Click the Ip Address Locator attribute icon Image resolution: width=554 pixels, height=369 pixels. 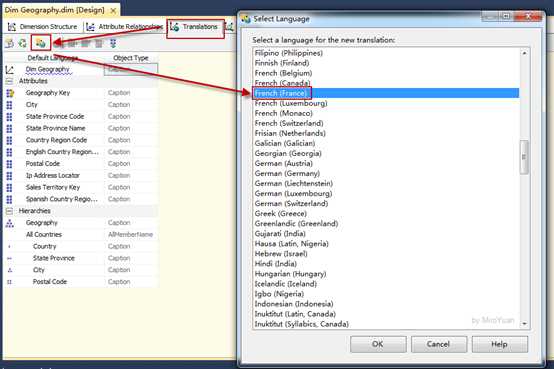[x=10, y=176]
